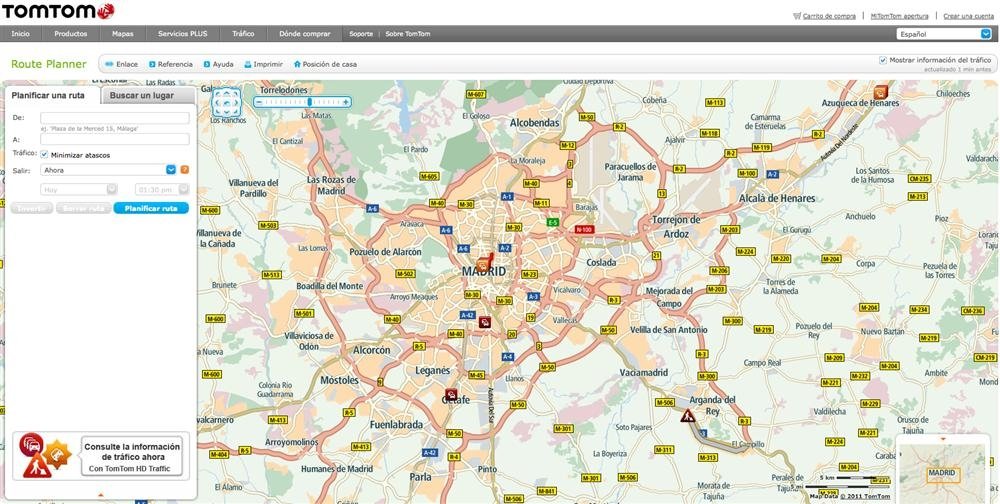The image size is (1000, 504).
Task: Toggle Minimizar atascos checkbox
Action: [45, 155]
